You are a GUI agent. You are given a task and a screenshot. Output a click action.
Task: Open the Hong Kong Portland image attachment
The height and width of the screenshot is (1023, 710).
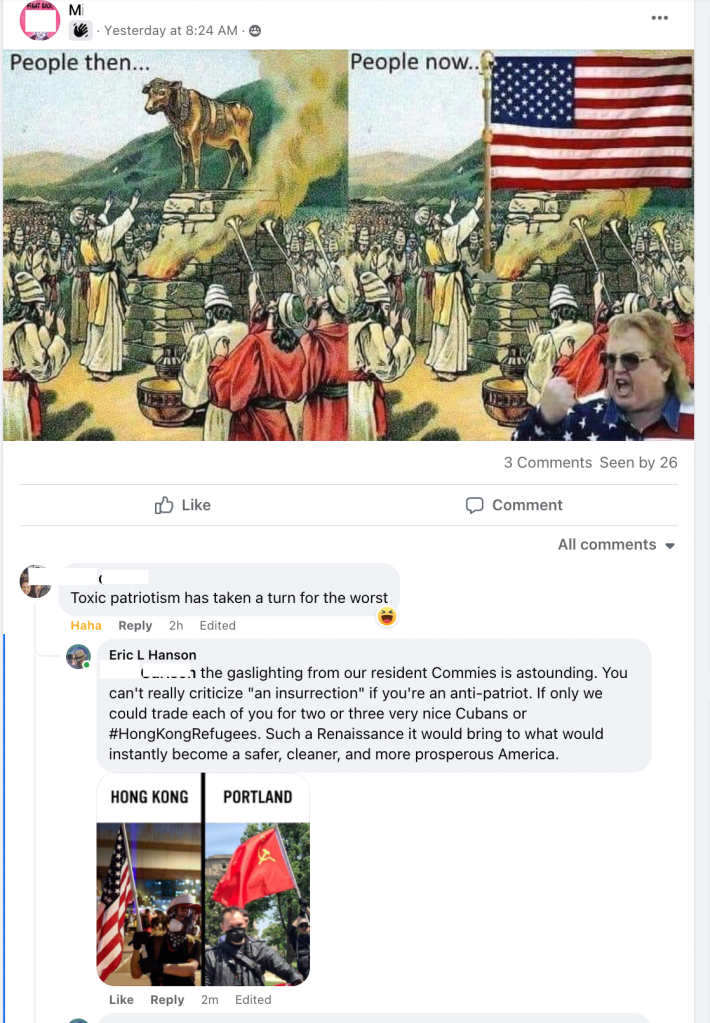(203, 879)
